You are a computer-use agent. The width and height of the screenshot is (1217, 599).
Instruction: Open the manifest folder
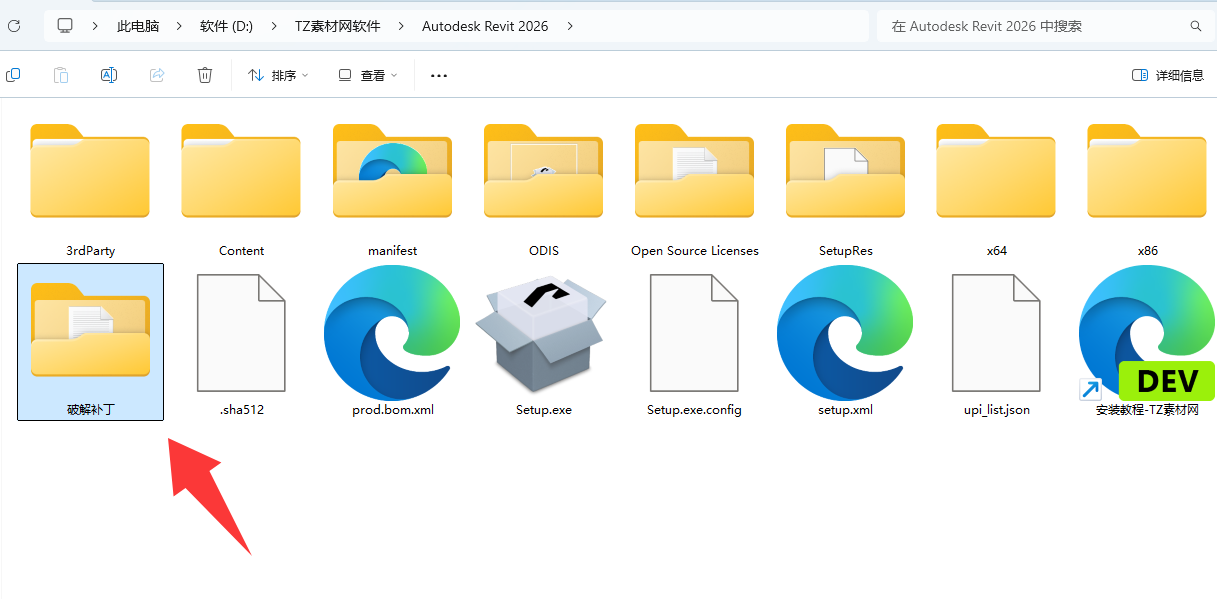point(392,171)
